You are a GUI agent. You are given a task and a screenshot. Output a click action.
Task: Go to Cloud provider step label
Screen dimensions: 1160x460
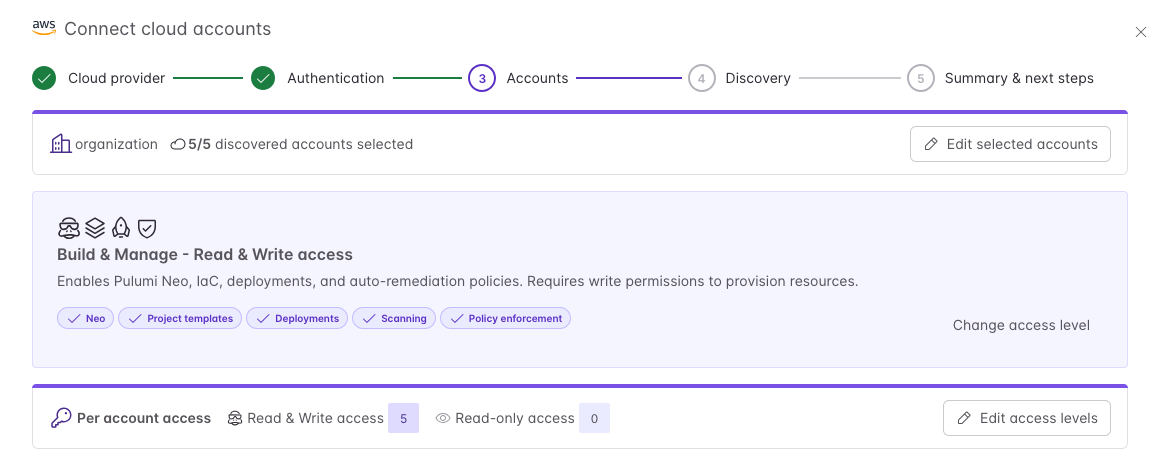(x=116, y=78)
